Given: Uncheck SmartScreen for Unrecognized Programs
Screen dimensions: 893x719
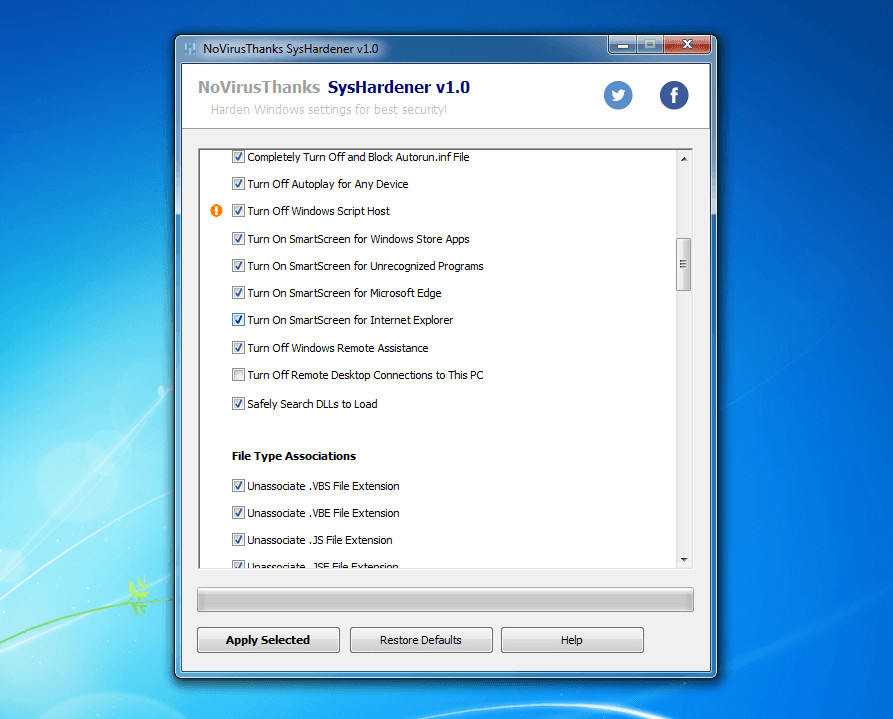Looking at the screenshot, I should [238, 265].
